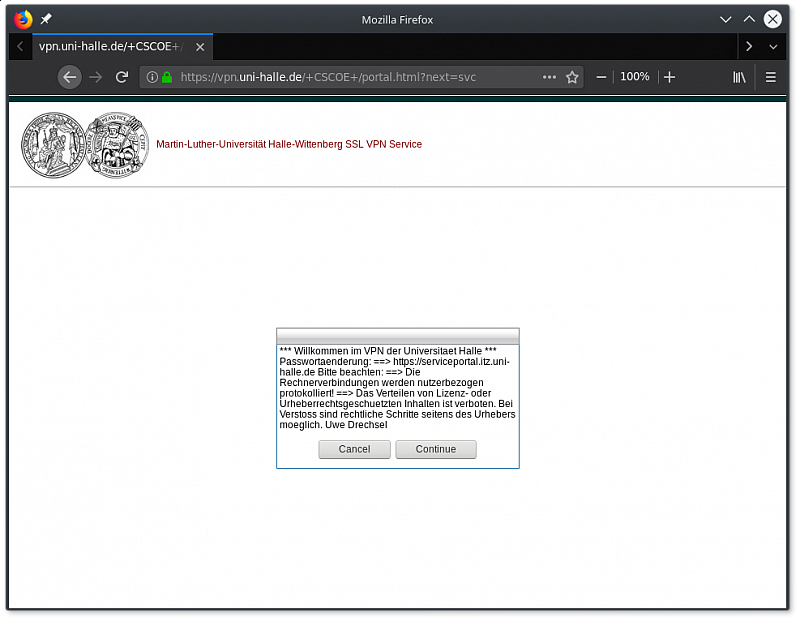Maximize window with the up chevron

pyautogui.click(x=749, y=19)
